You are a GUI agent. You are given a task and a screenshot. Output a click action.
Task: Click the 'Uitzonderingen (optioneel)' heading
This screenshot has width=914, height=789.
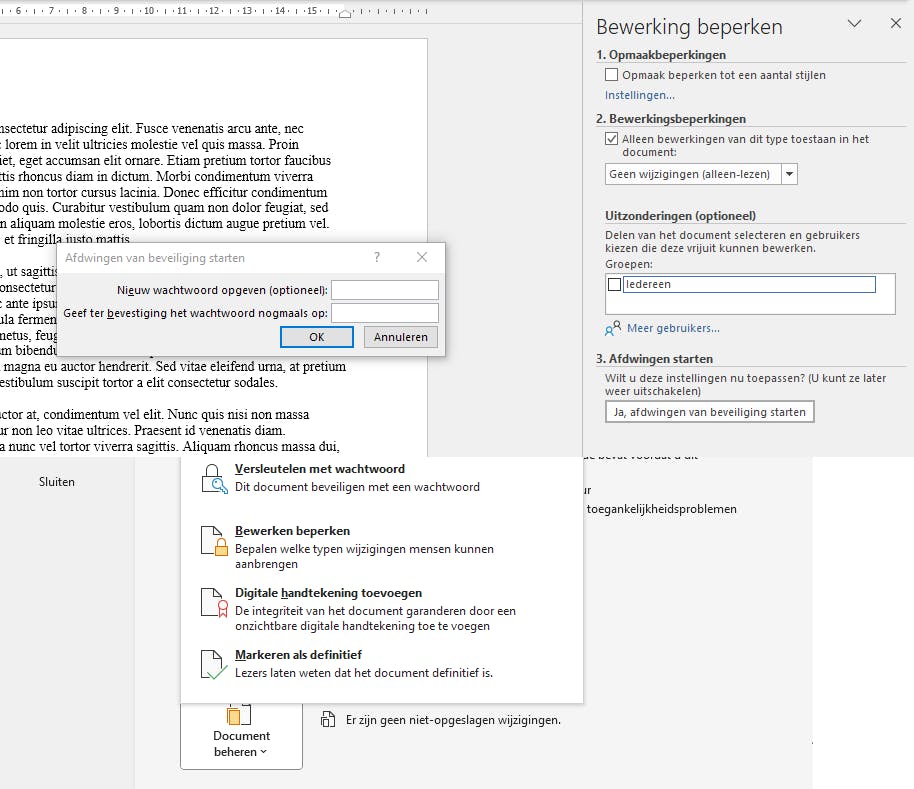pyautogui.click(x=680, y=216)
